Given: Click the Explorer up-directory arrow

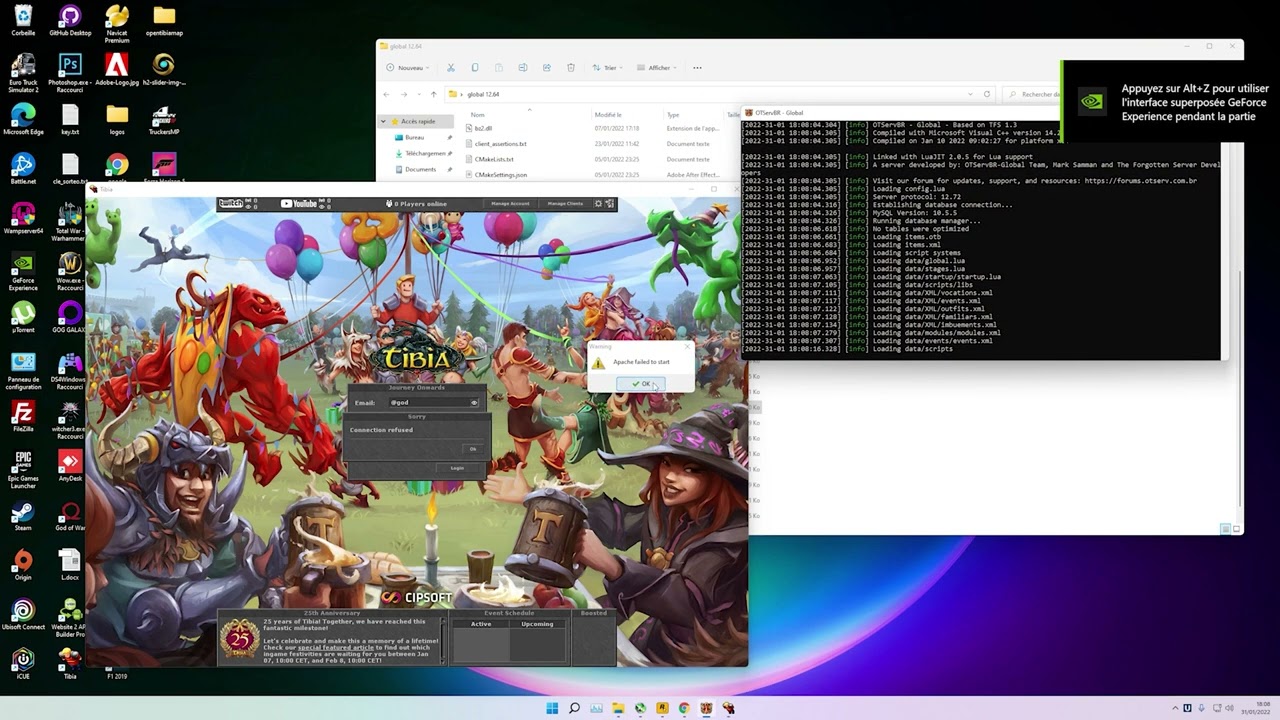Looking at the screenshot, I should tap(433, 94).
